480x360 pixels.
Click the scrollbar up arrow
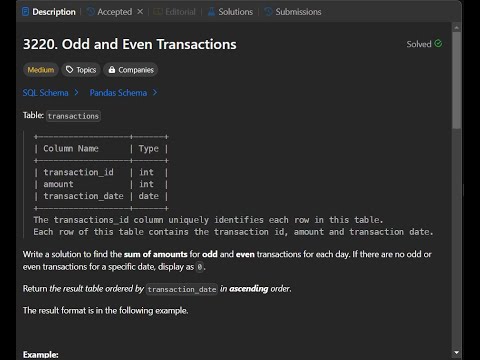coord(457,28)
